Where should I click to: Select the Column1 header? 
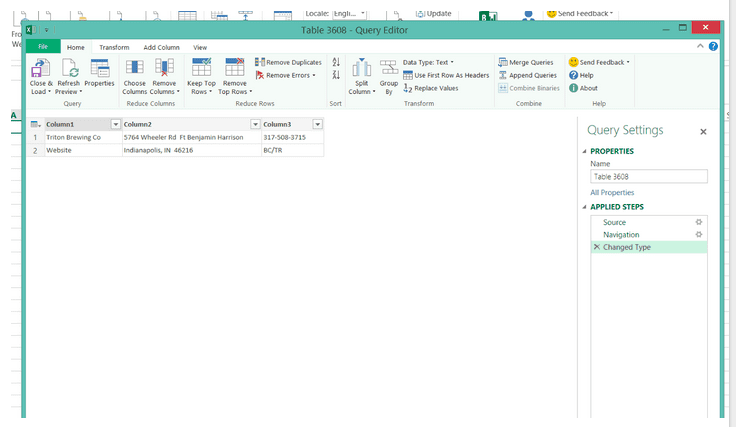coord(78,124)
